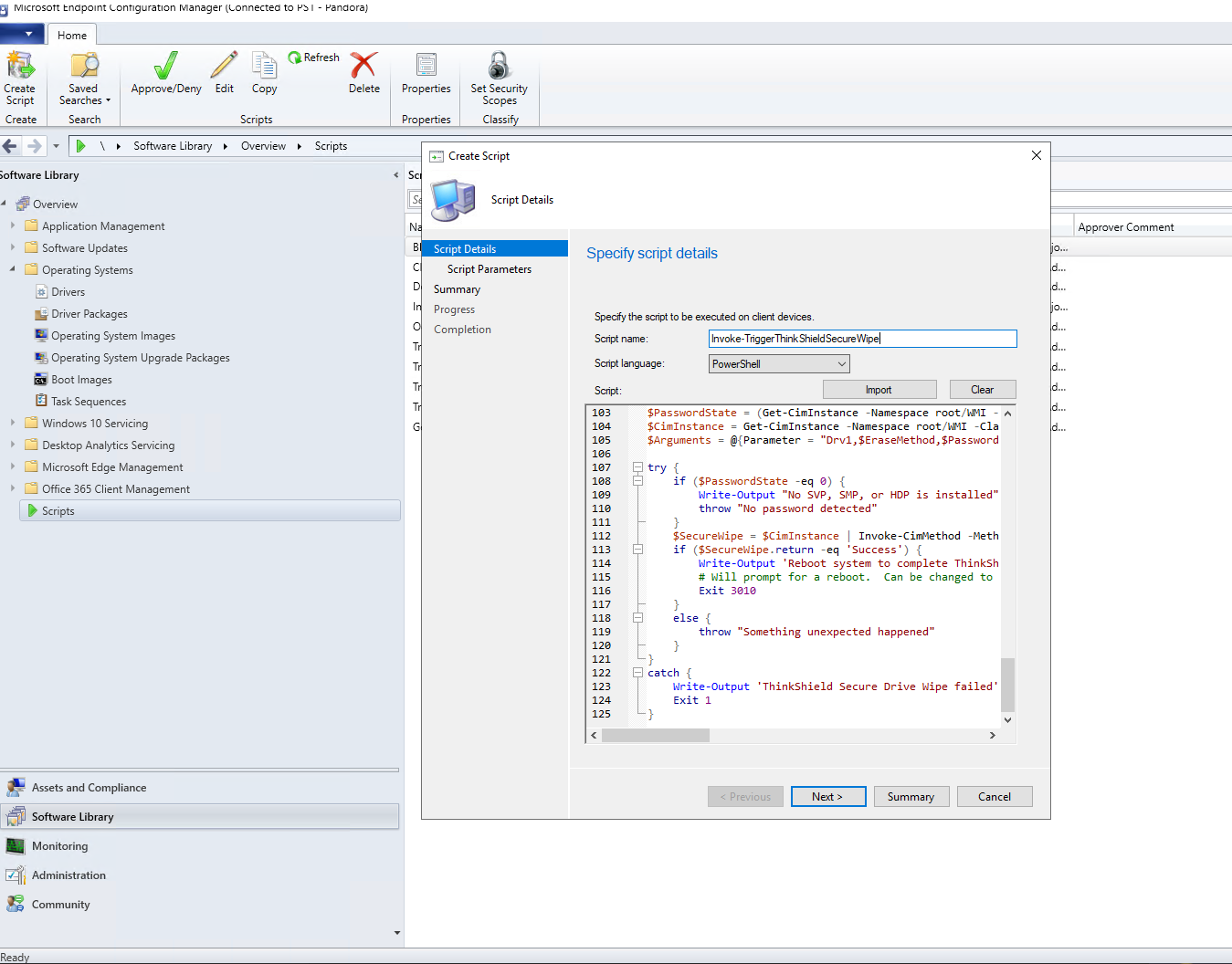1232x964 pixels.
Task: Navigate forward with the right arrow
Action: [34, 146]
